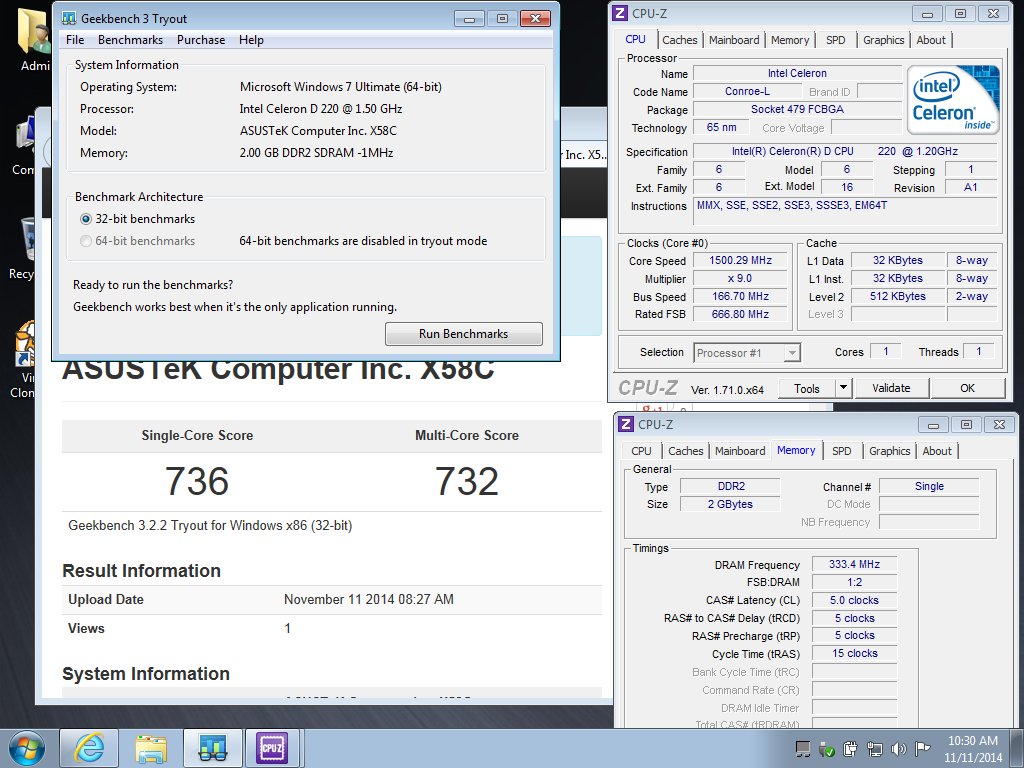Select Caches tab in bottom CPU-Z window
1024x768 pixels.
pos(686,451)
